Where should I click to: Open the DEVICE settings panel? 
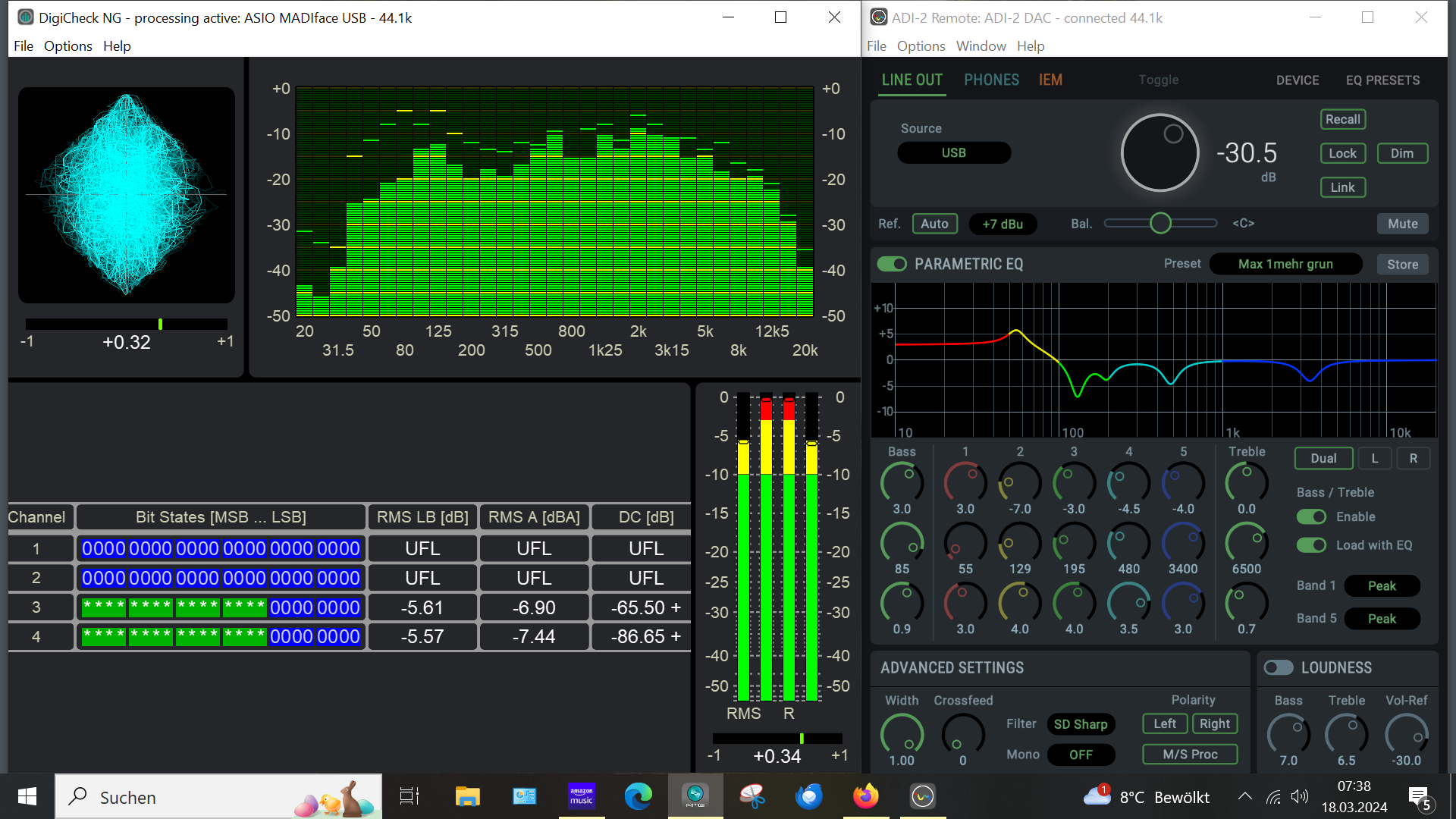pyautogui.click(x=1298, y=80)
